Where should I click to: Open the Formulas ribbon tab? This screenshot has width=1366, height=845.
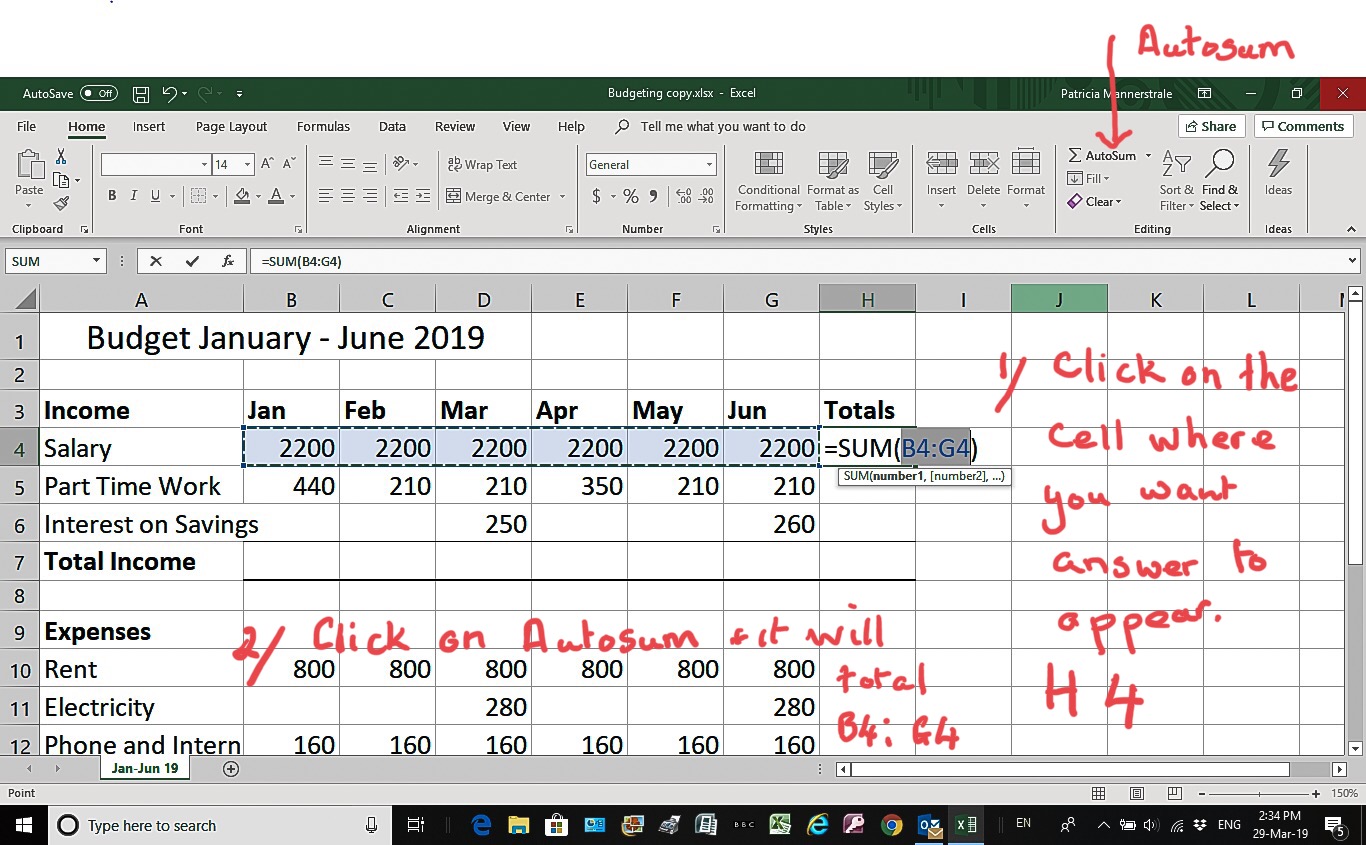pos(323,127)
